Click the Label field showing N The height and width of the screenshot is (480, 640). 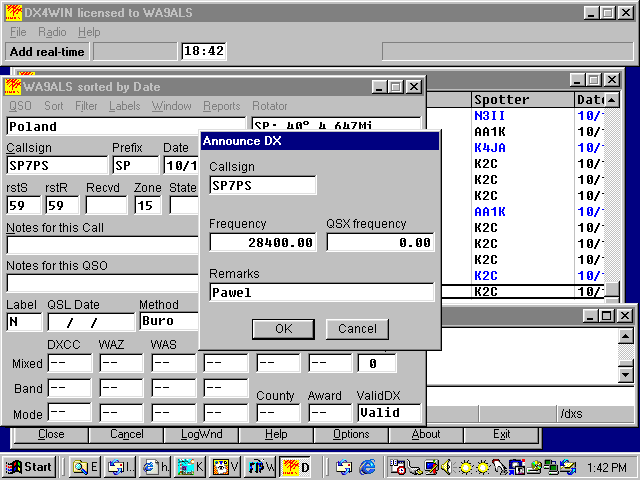point(24,322)
